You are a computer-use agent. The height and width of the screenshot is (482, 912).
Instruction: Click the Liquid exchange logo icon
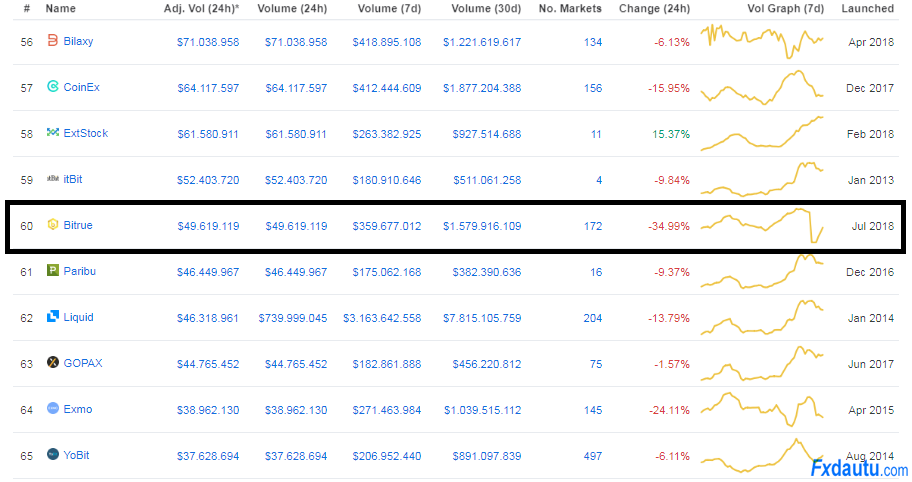(x=54, y=317)
